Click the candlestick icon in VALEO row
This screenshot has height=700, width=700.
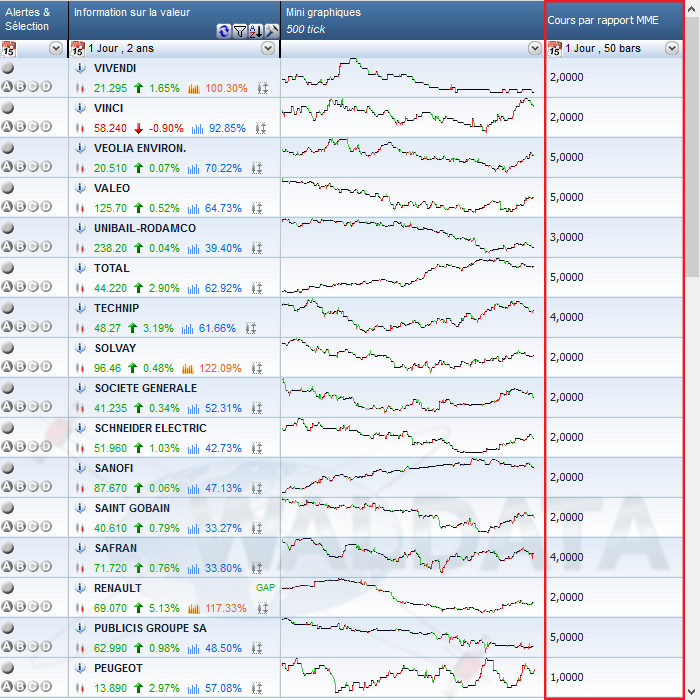point(80,208)
